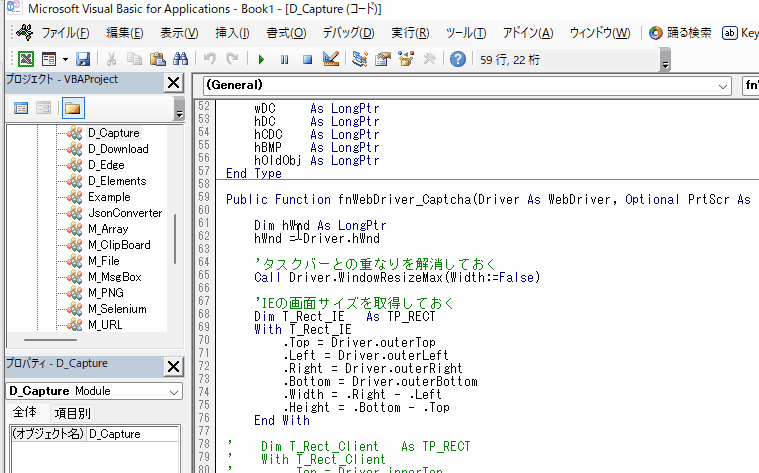Select the M_PNG module
Viewport: 759px width, 473px height.
pos(106,292)
